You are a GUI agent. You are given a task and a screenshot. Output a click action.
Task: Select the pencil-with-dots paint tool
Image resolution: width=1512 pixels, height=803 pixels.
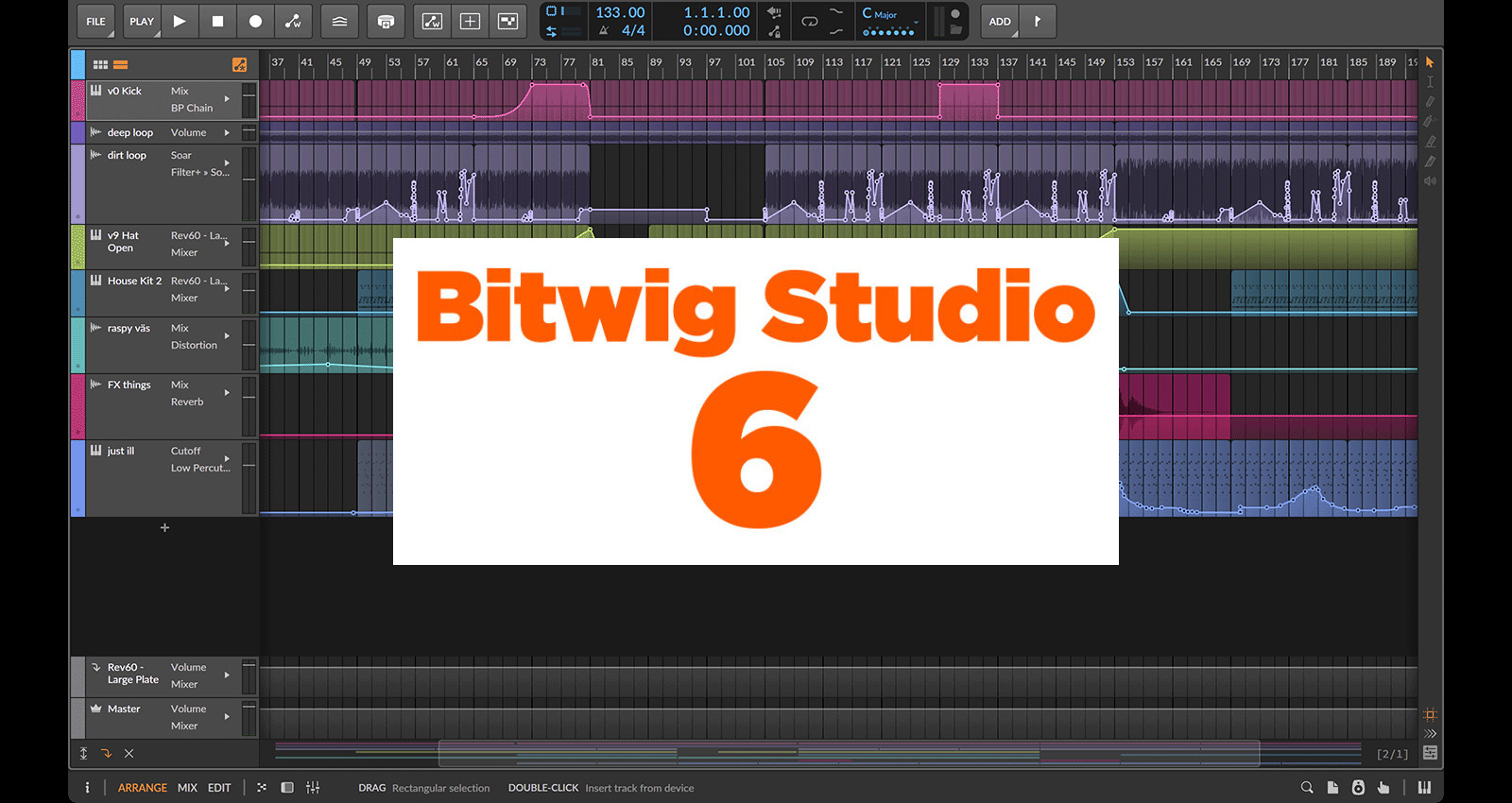(x=1430, y=121)
